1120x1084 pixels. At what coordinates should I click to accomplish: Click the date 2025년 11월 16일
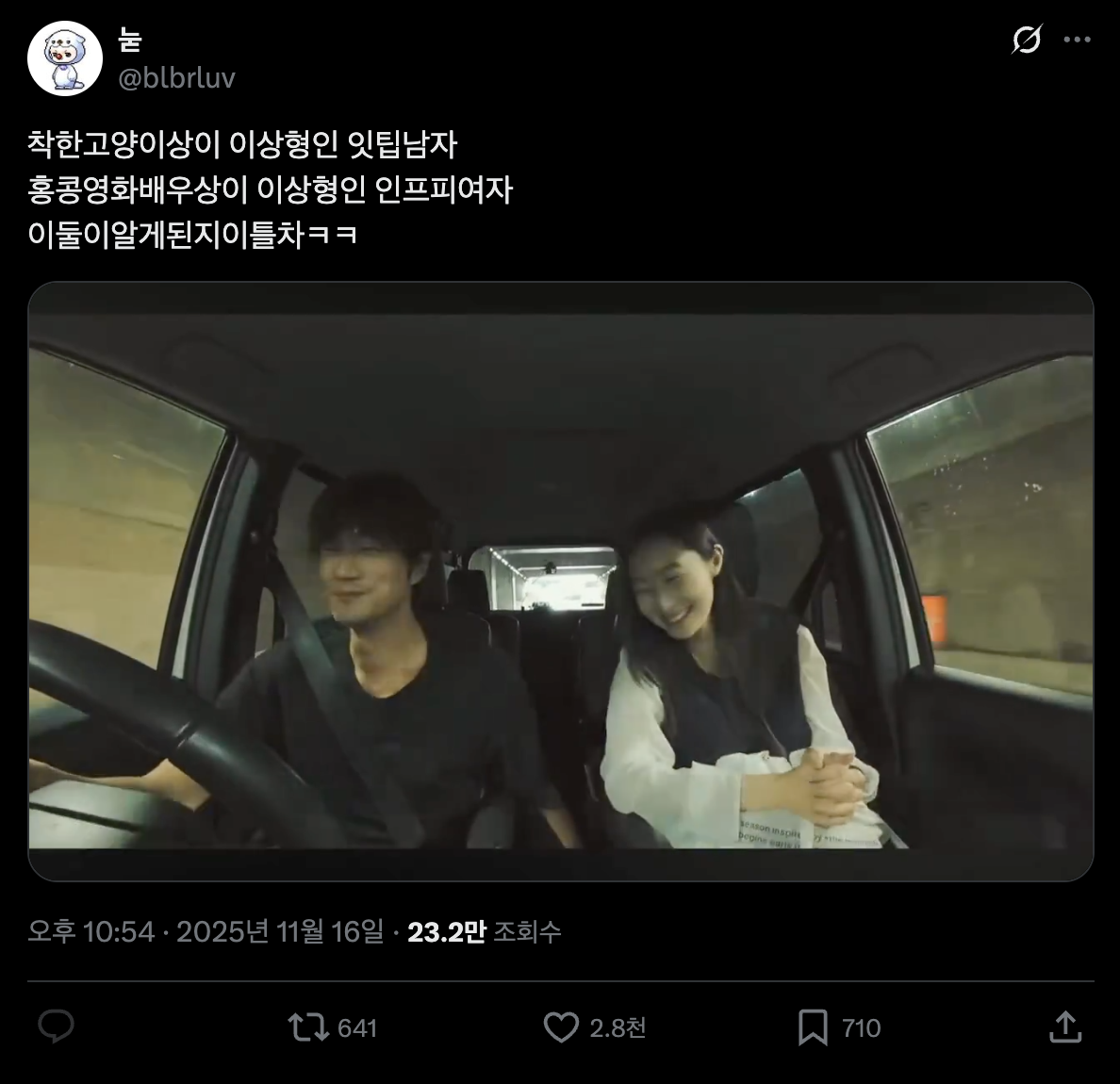(280, 931)
